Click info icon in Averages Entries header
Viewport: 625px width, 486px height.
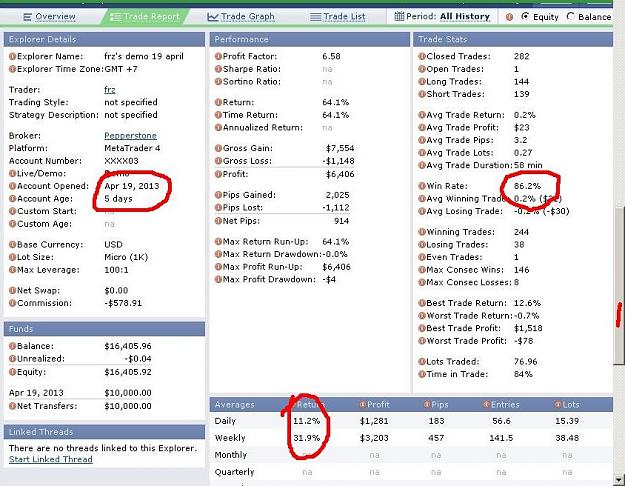coord(486,404)
